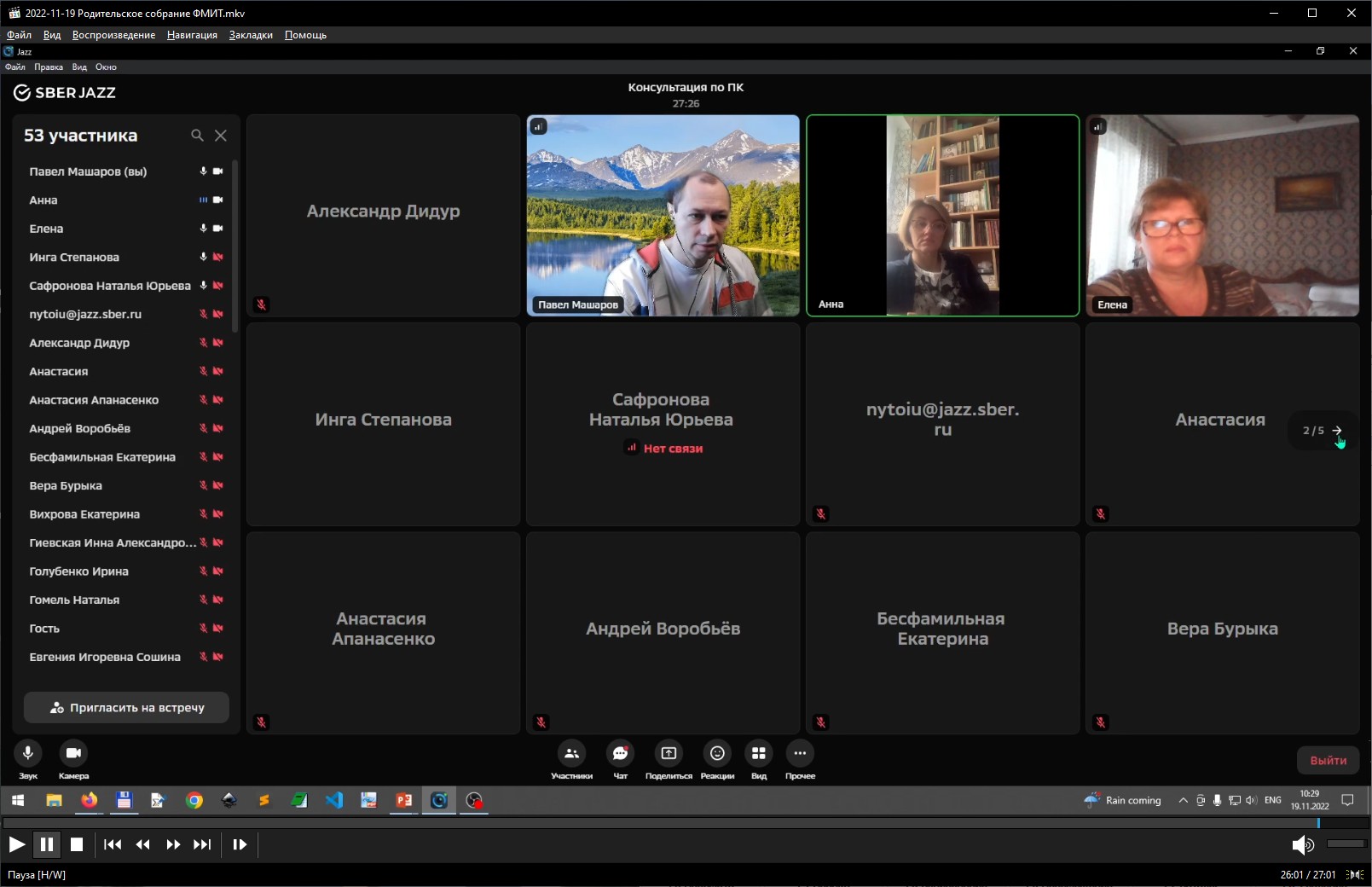Toggle Павел Машаров camera icon in list

coord(218,171)
